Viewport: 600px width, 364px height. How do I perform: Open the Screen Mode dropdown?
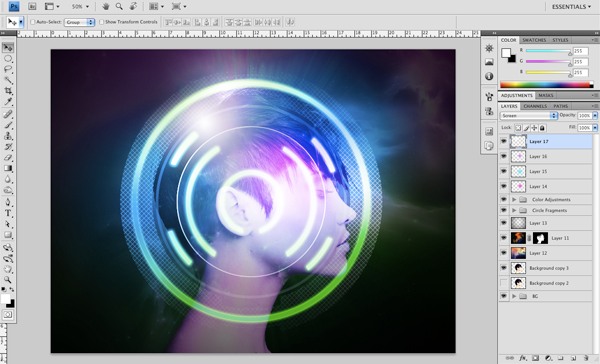[179, 7]
